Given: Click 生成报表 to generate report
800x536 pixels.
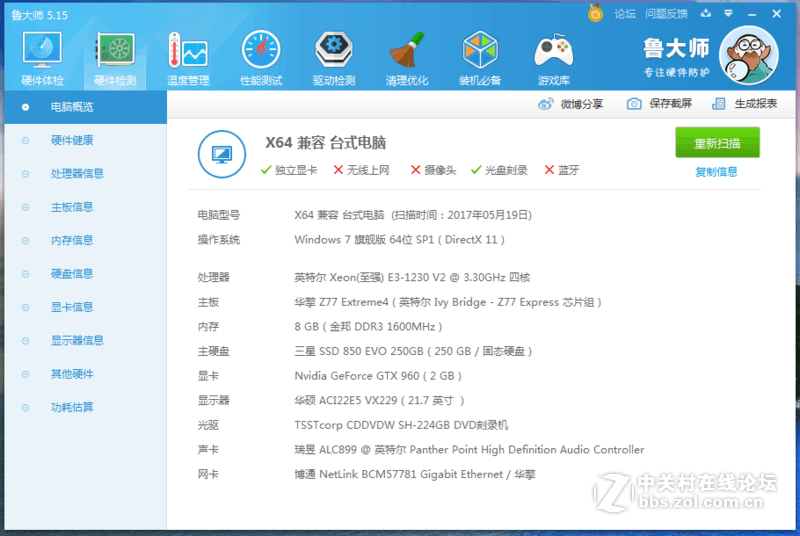Looking at the screenshot, I should 744,104.
